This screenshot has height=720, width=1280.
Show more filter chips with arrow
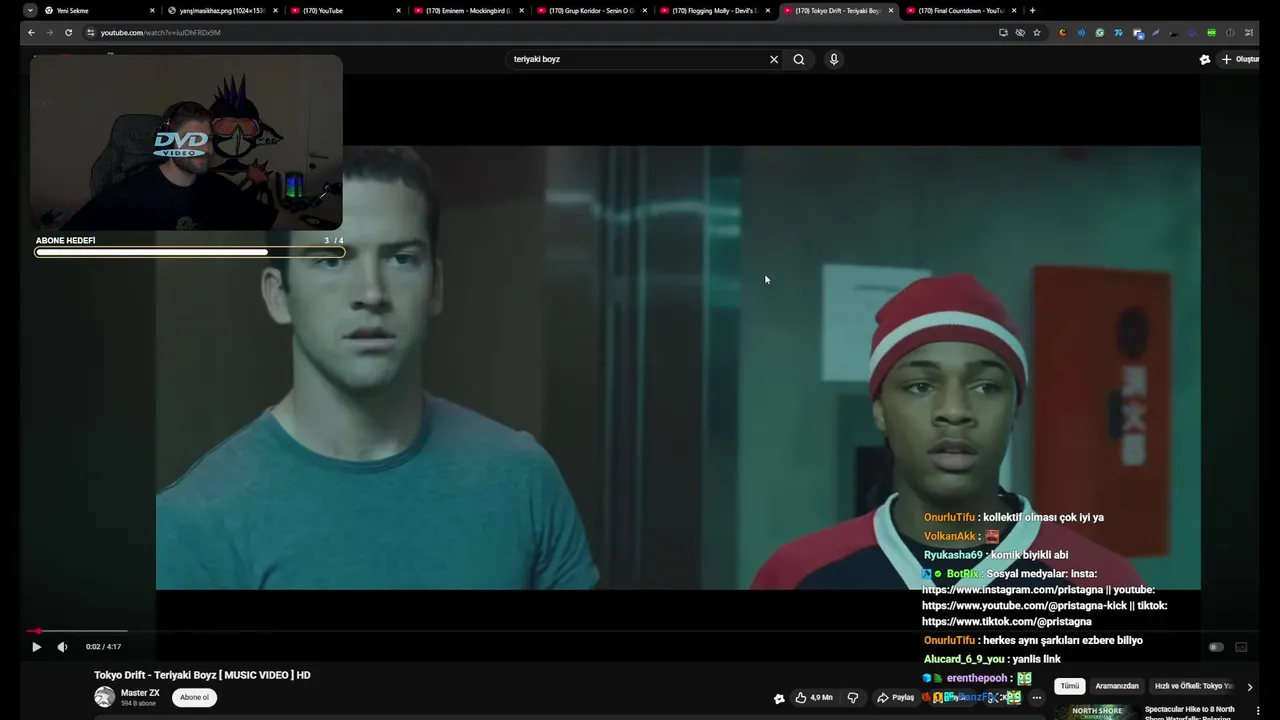(1249, 687)
